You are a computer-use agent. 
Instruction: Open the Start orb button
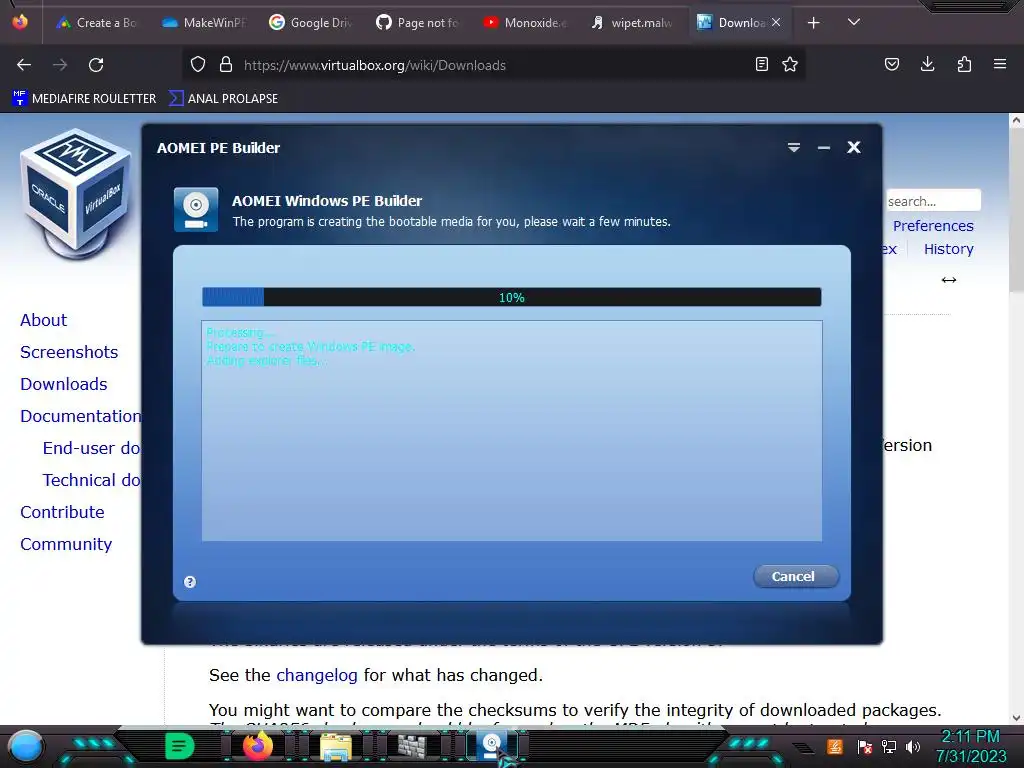(25, 746)
